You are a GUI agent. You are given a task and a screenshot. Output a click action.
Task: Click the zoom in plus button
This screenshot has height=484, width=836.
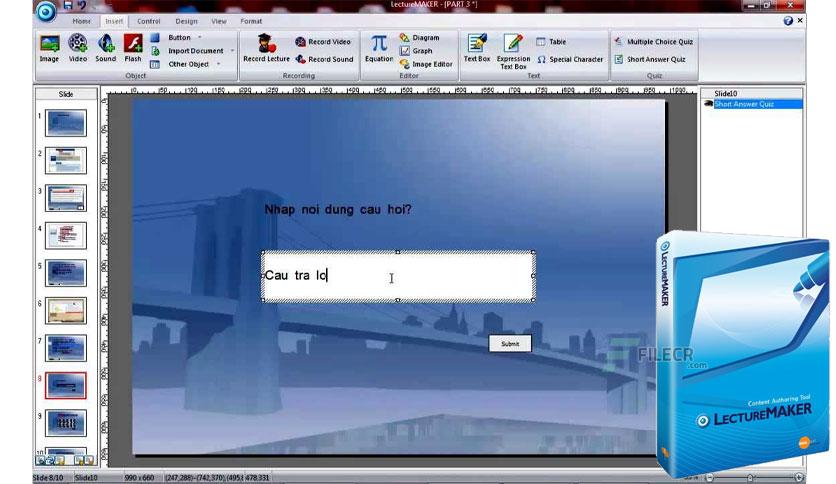point(799,478)
